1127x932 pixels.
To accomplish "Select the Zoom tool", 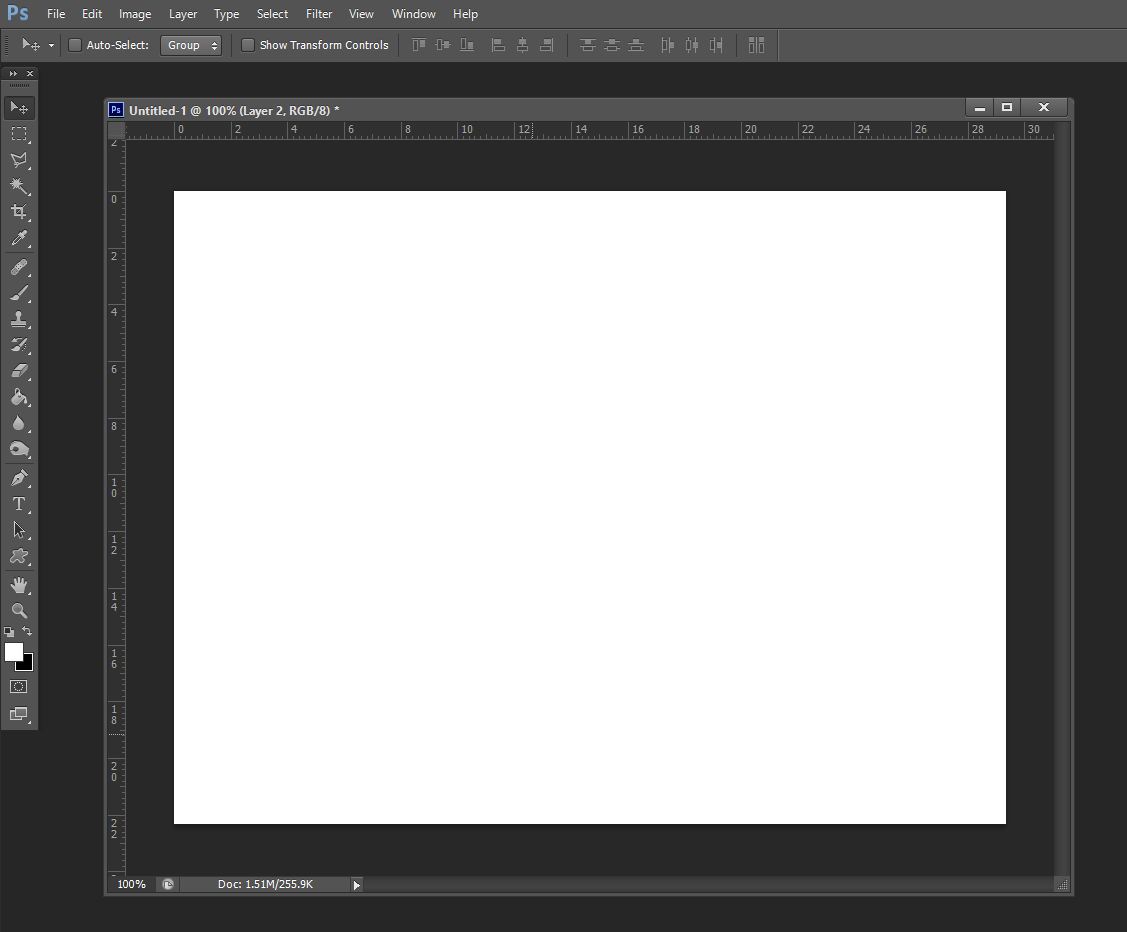I will coord(19,611).
